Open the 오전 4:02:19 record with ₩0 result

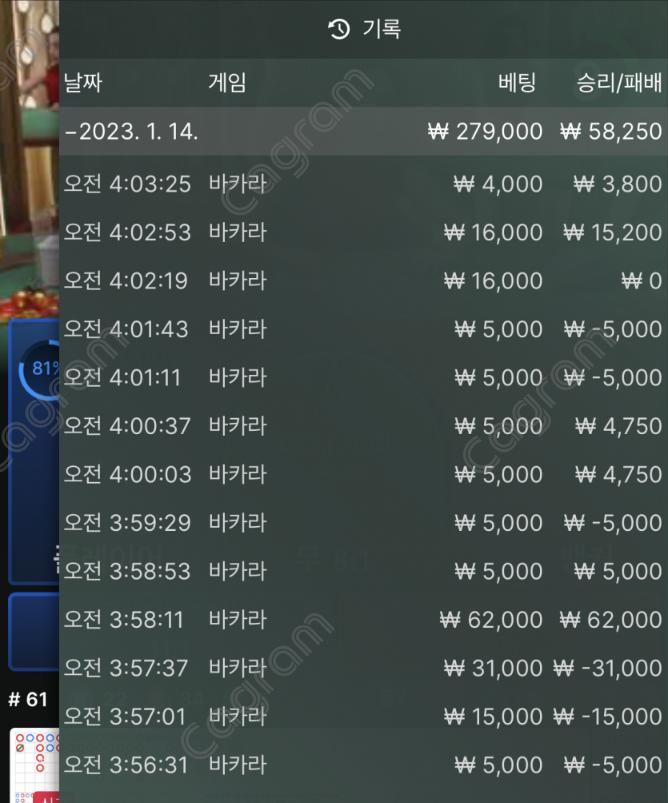(364, 280)
